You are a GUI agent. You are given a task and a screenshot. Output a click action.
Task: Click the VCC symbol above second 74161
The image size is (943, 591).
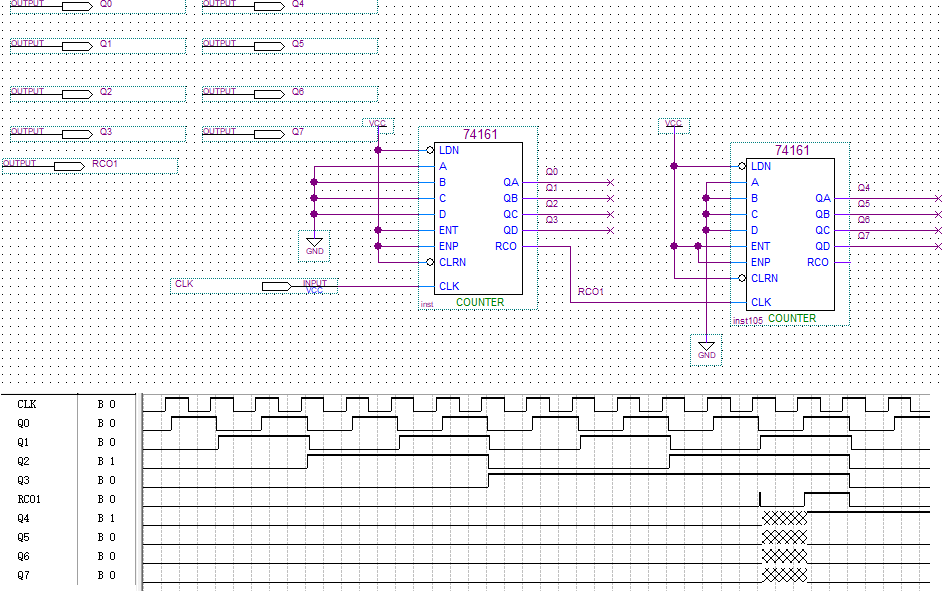[x=674, y=126]
